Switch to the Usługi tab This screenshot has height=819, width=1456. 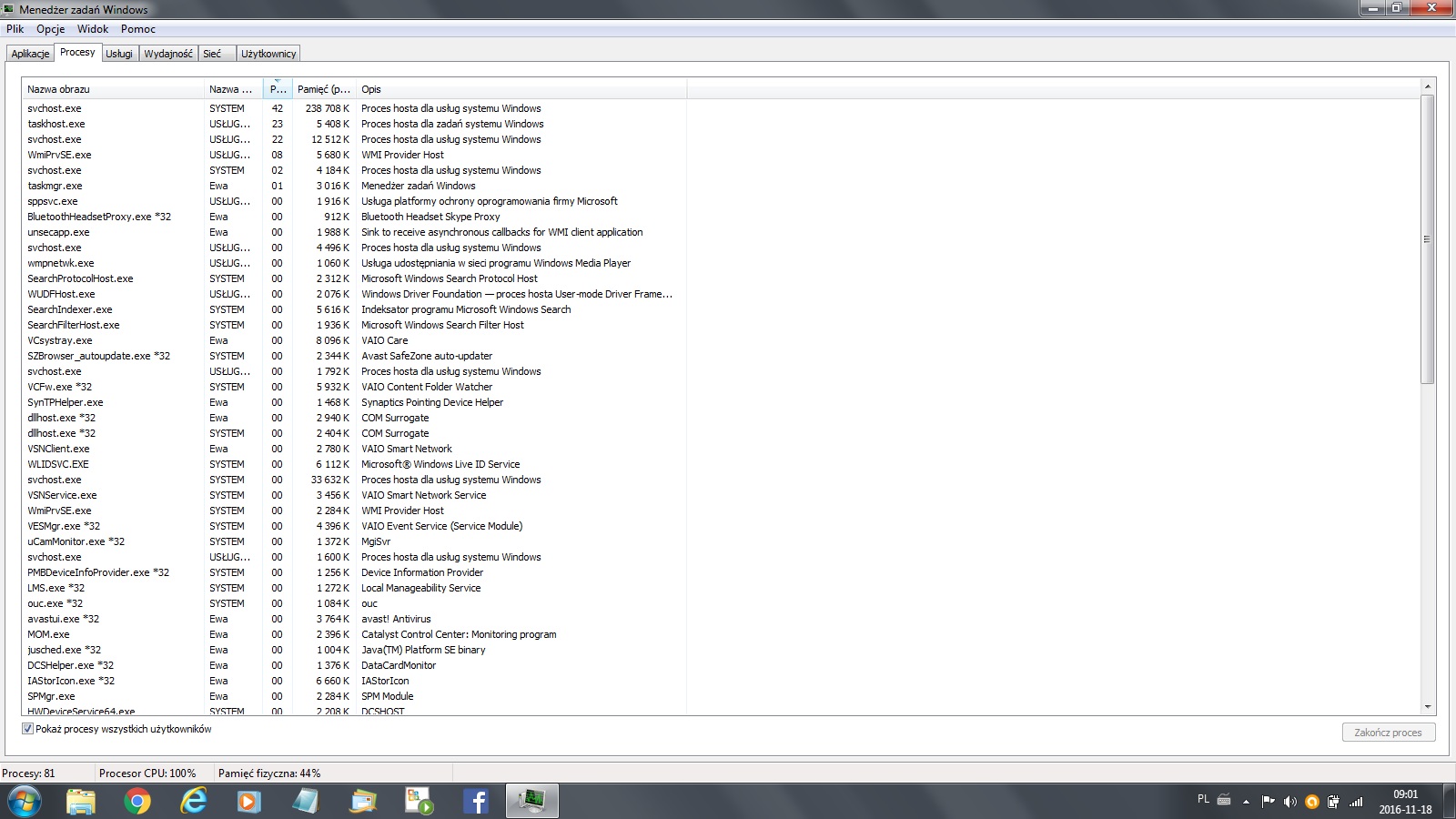[118, 54]
